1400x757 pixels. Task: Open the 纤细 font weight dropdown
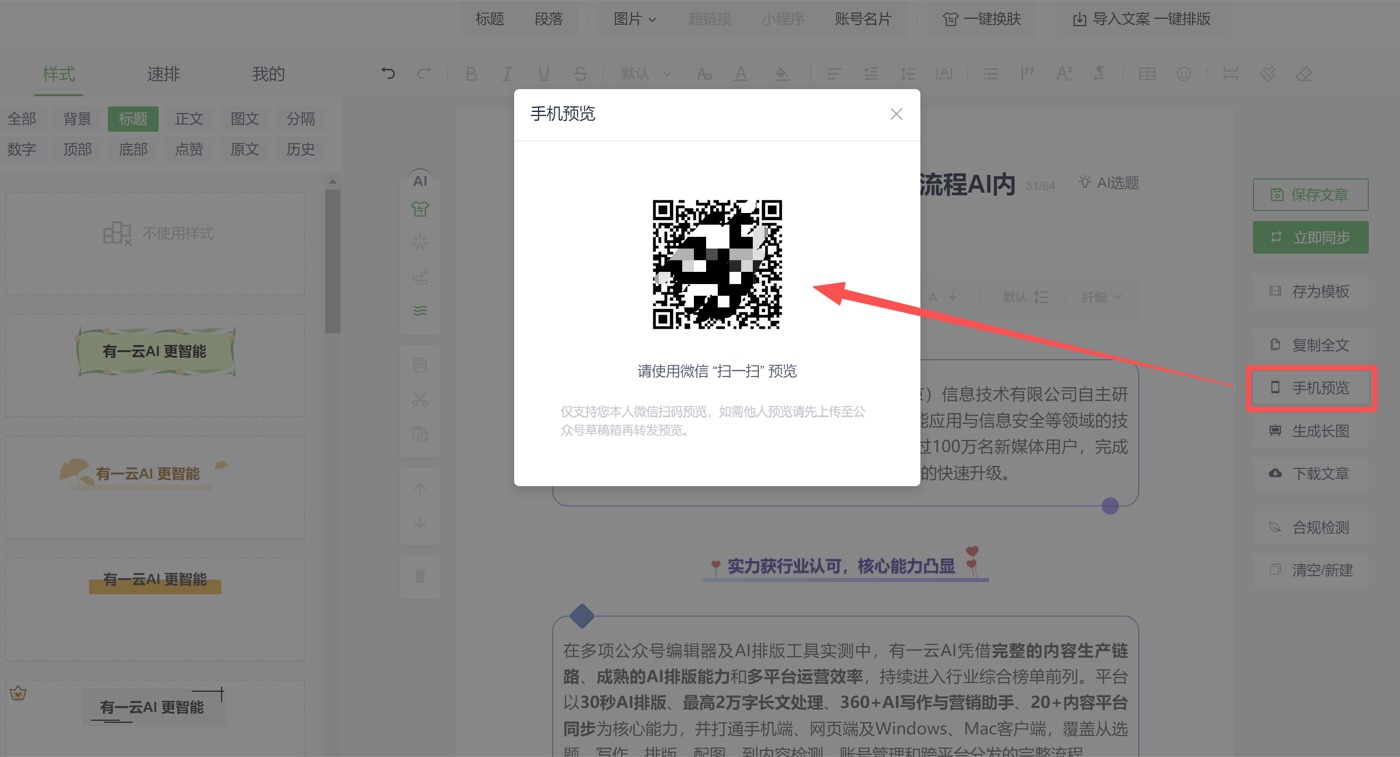(x=1102, y=297)
